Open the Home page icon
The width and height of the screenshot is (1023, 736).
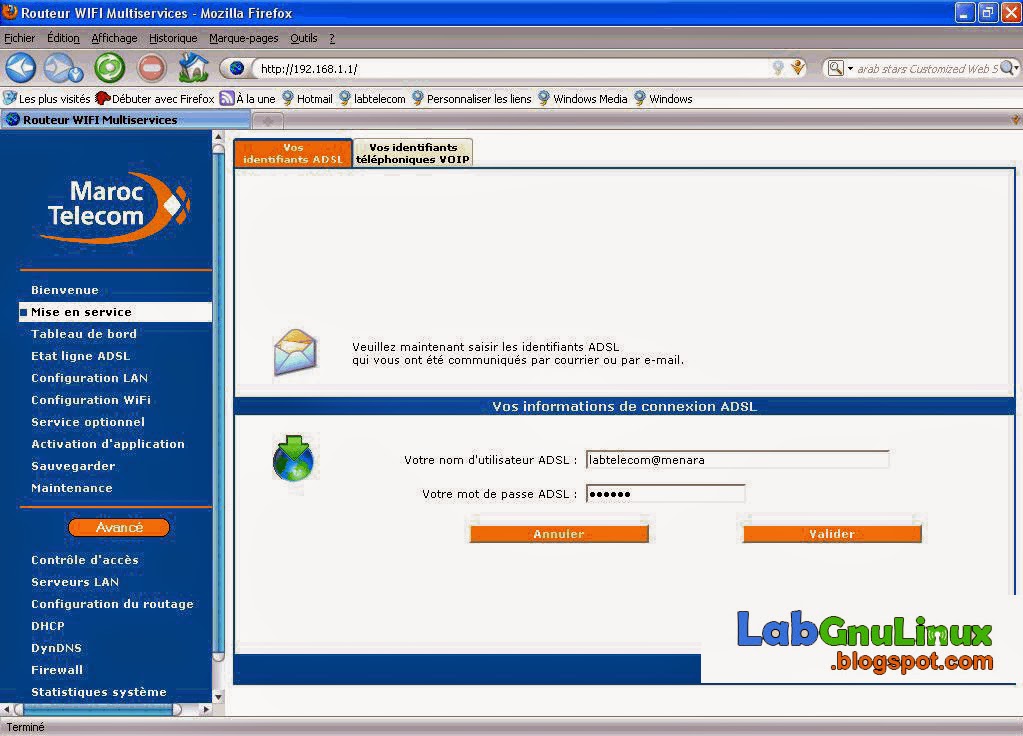click(193, 67)
